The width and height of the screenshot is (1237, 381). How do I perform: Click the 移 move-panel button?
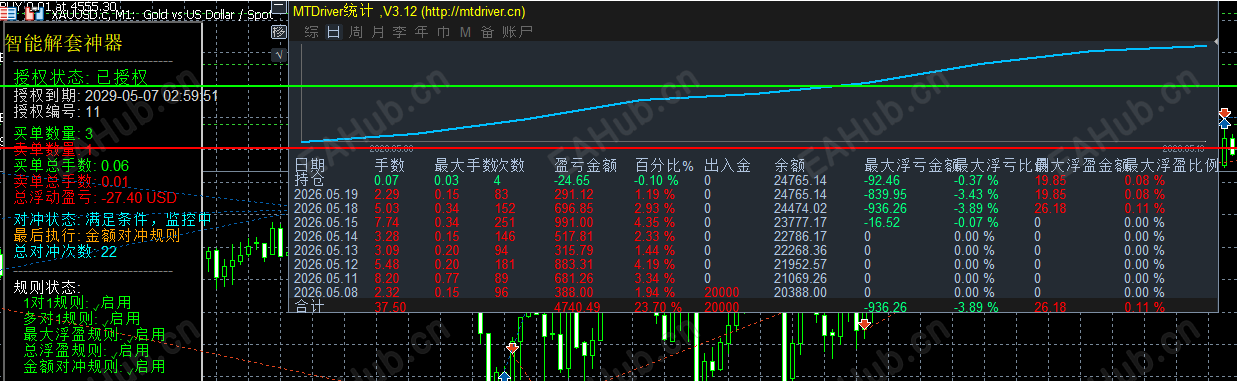[279, 33]
